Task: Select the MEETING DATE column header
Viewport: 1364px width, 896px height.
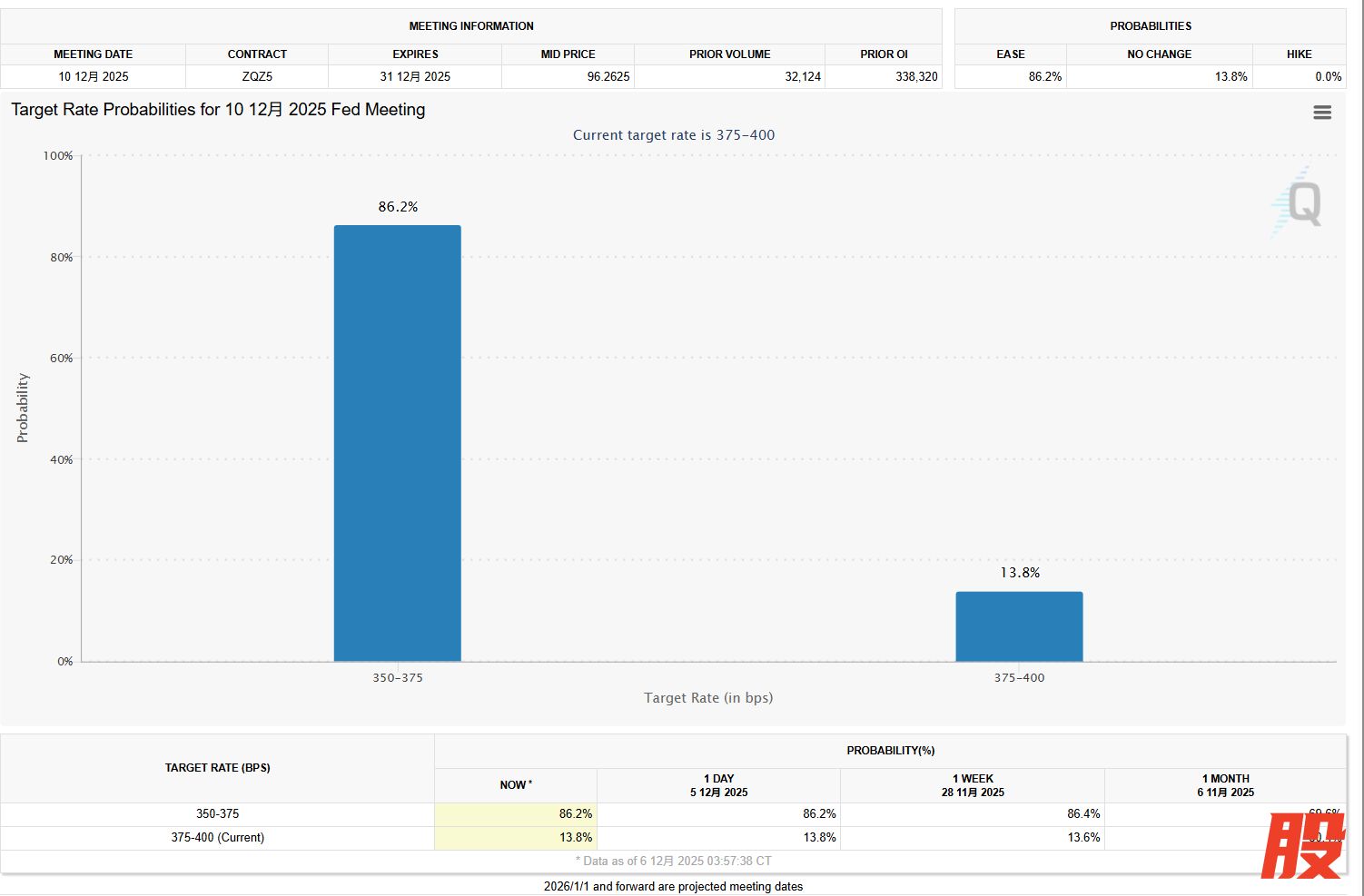Action: [93, 54]
